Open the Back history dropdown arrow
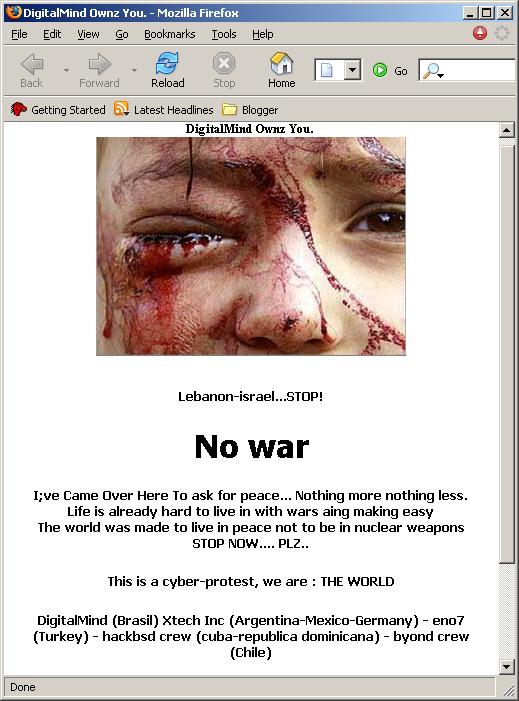This screenshot has height=701, width=519. (66, 70)
